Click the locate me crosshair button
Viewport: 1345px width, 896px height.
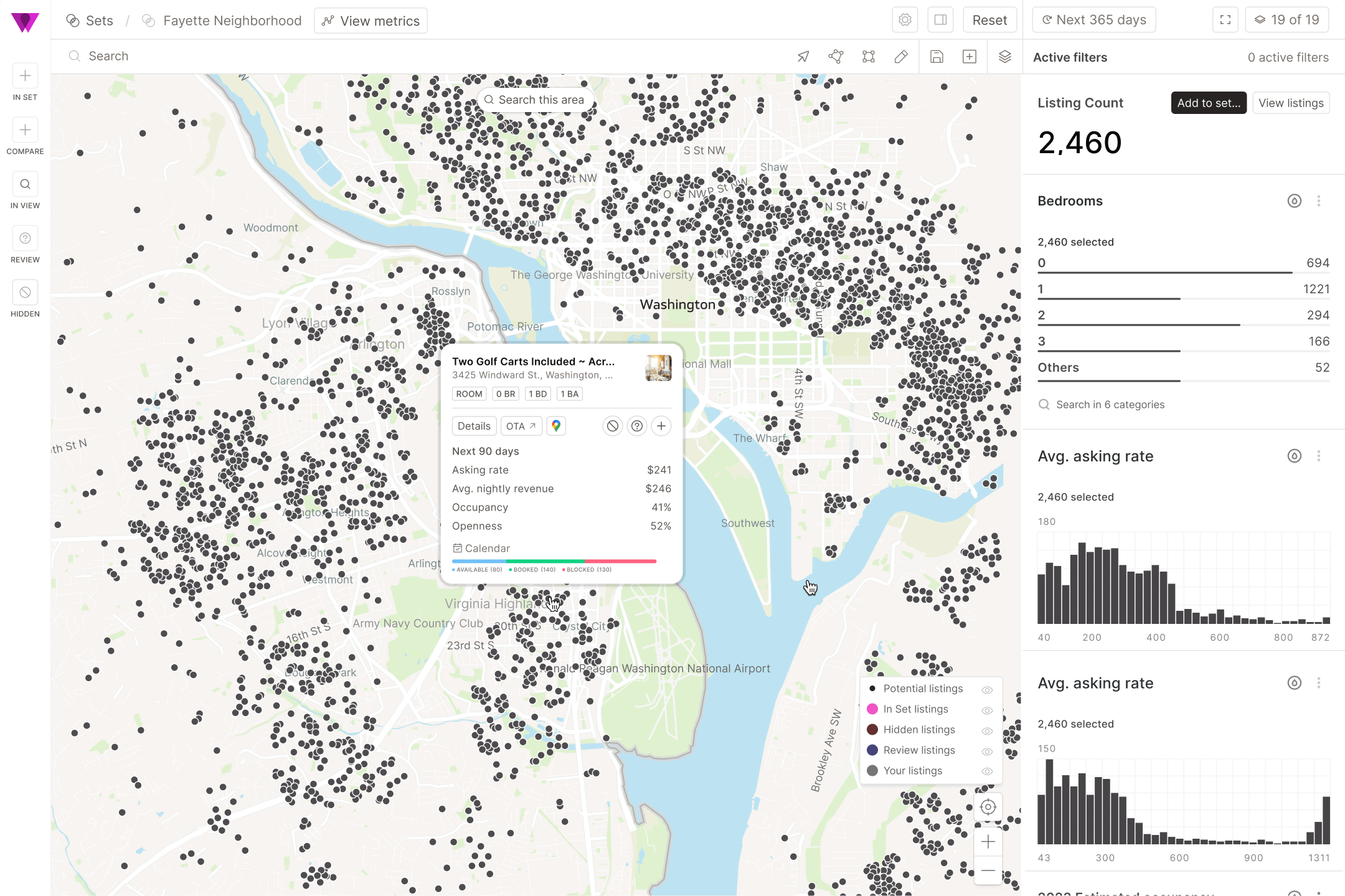988,808
